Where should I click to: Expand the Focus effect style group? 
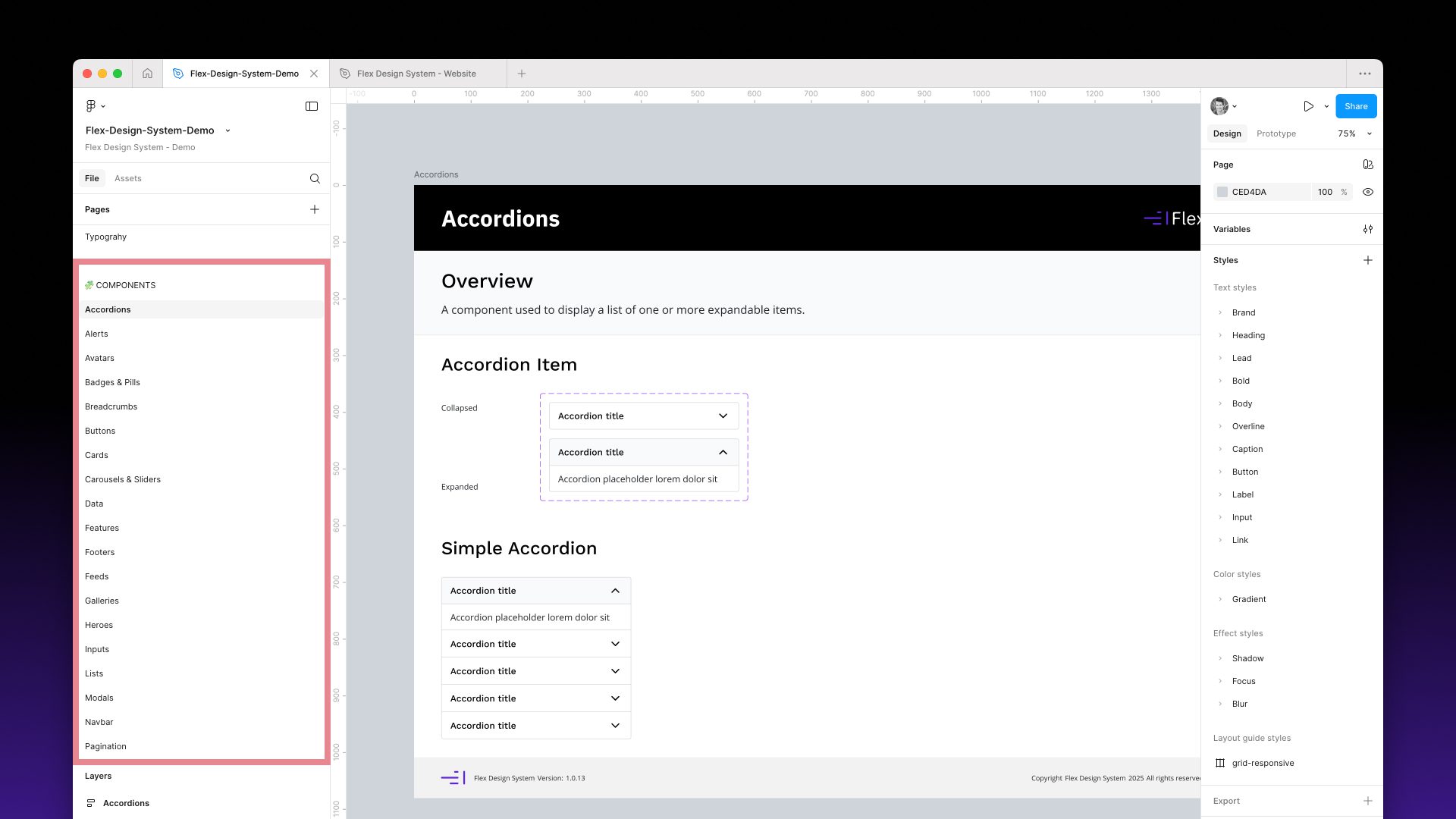(1220, 681)
